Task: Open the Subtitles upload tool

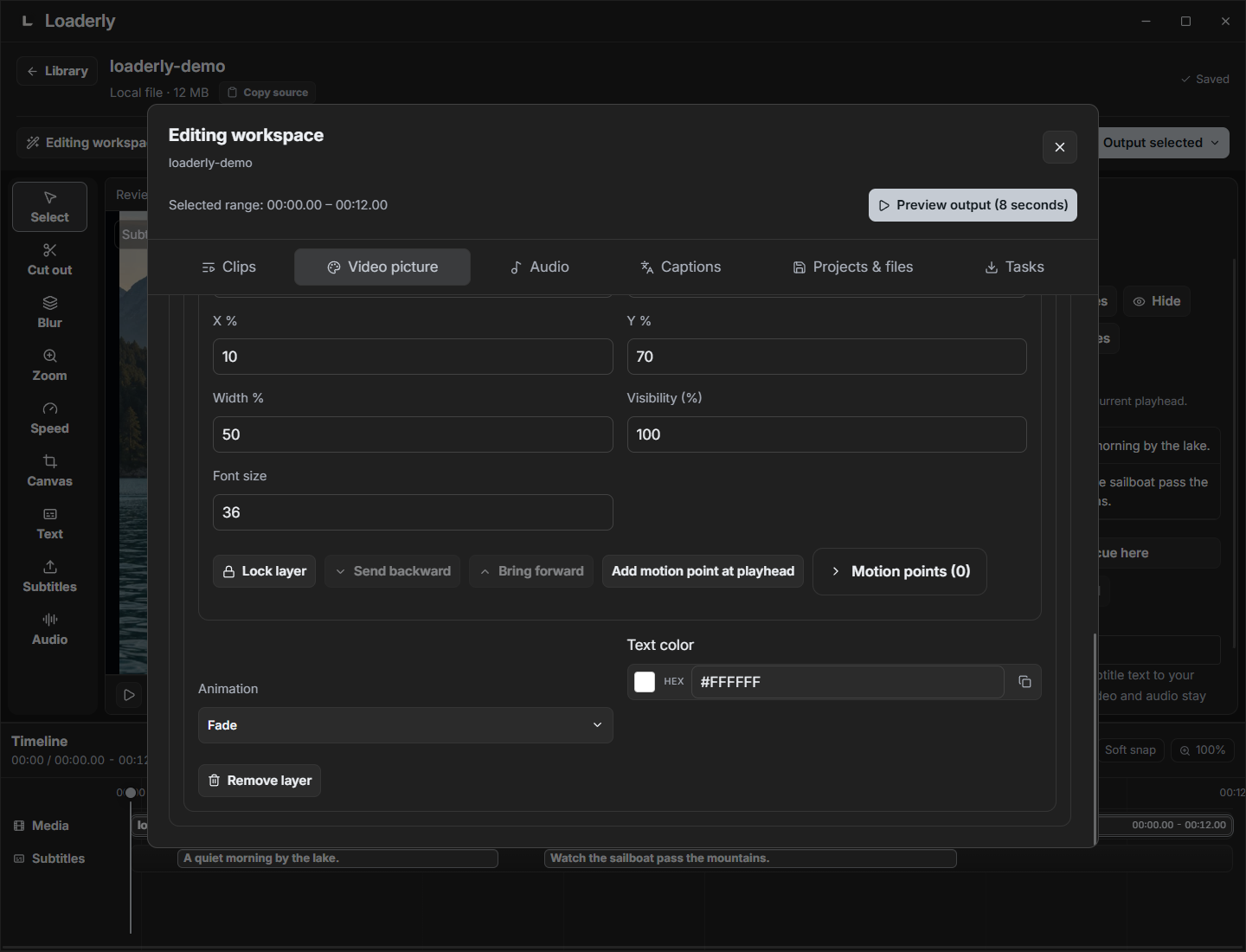Action: click(49, 576)
